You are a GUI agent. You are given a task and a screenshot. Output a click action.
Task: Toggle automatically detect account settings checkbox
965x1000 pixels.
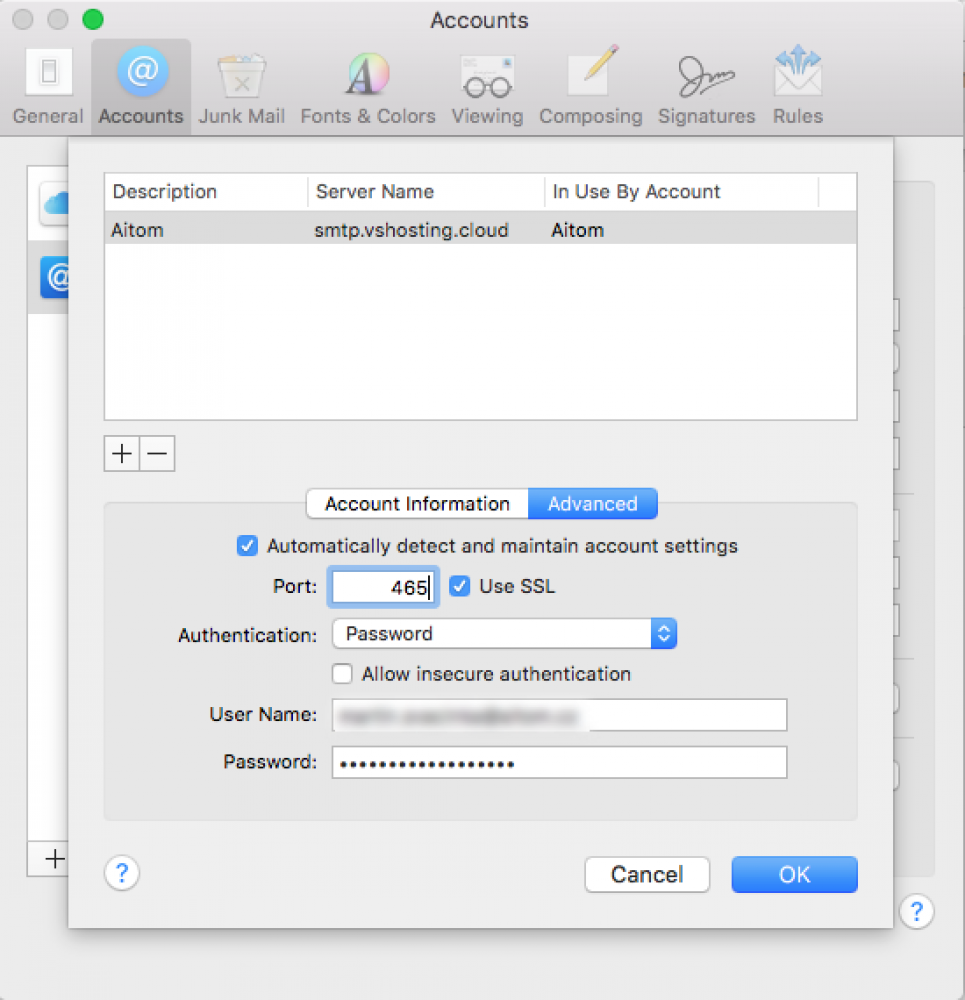pyautogui.click(x=247, y=546)
